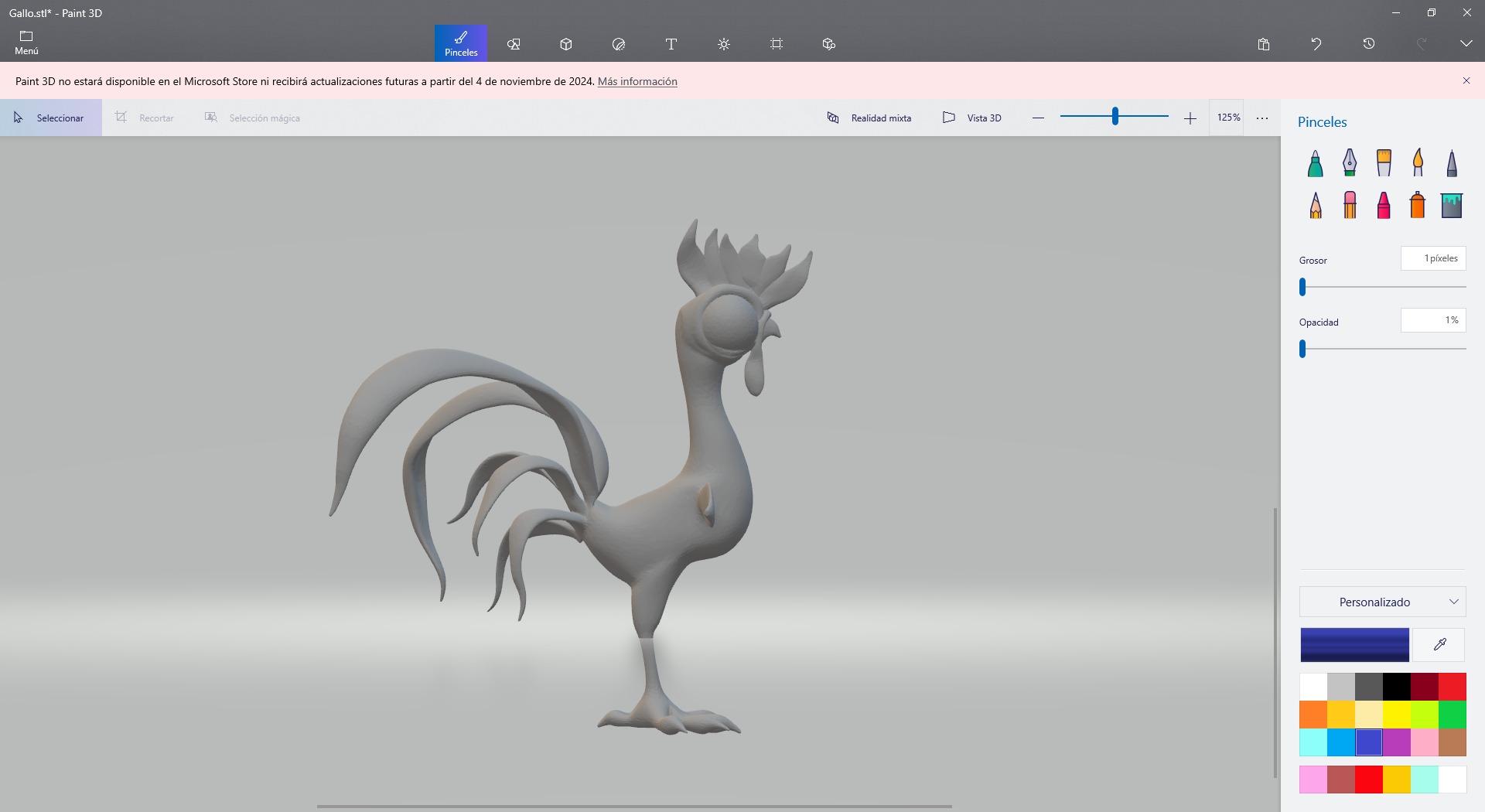The width and height of the screenshot is (1485, 812).
Task: Zoom out with the minus button
Action: [1038, 118]
